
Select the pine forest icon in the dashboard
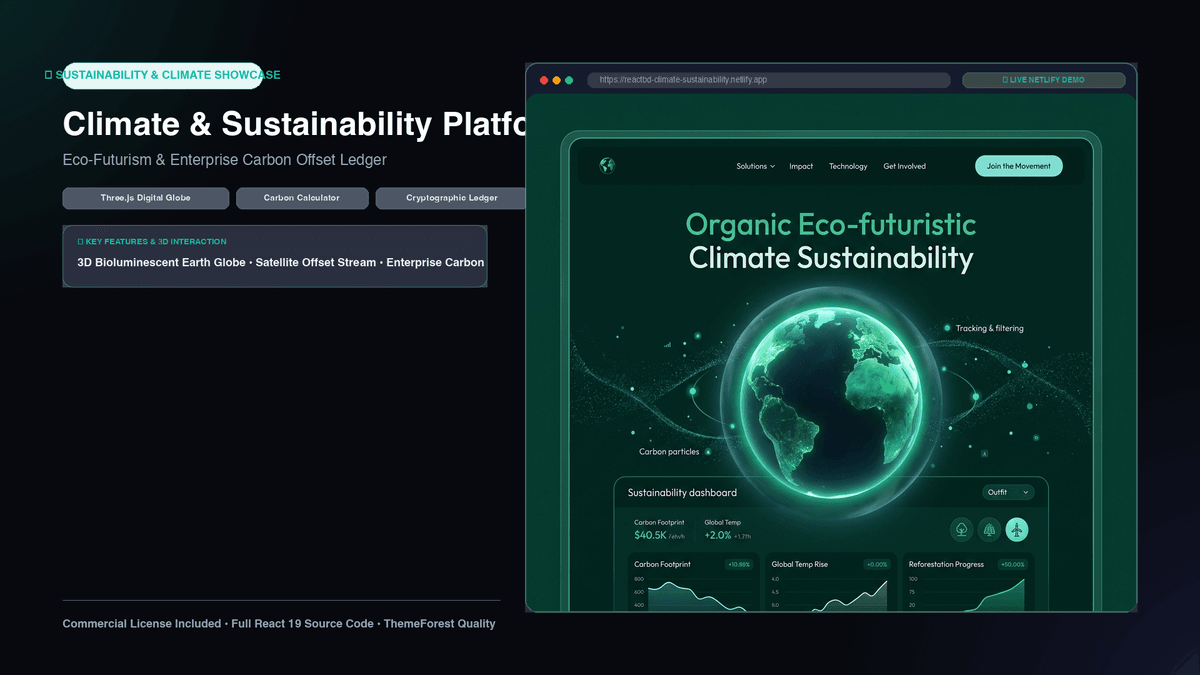989,530
